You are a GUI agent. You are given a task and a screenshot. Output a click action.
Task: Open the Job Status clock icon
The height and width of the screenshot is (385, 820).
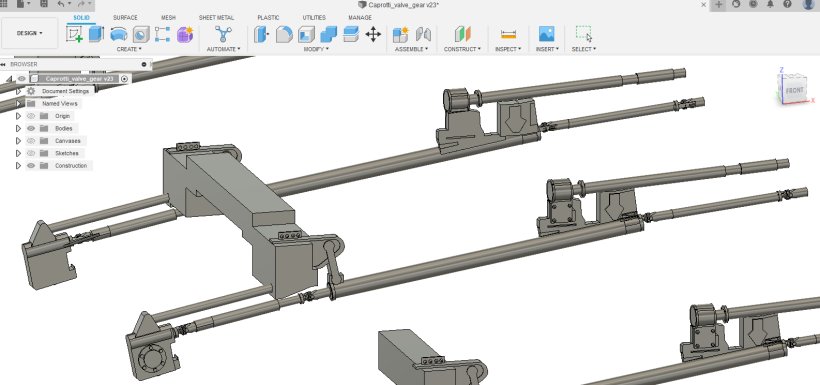(753, 4)
